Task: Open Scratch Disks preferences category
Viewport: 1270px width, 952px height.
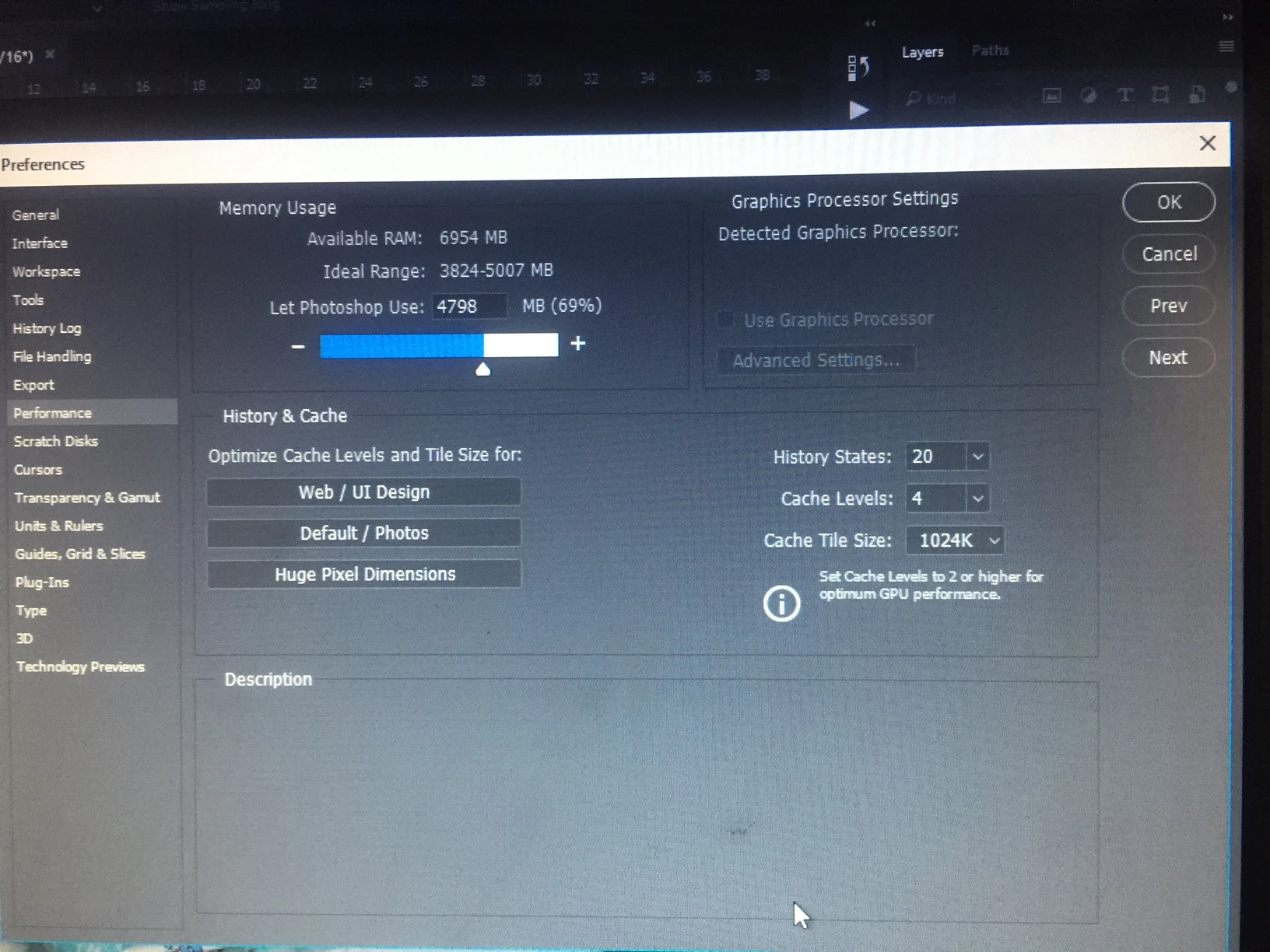Action: [56, 441]
